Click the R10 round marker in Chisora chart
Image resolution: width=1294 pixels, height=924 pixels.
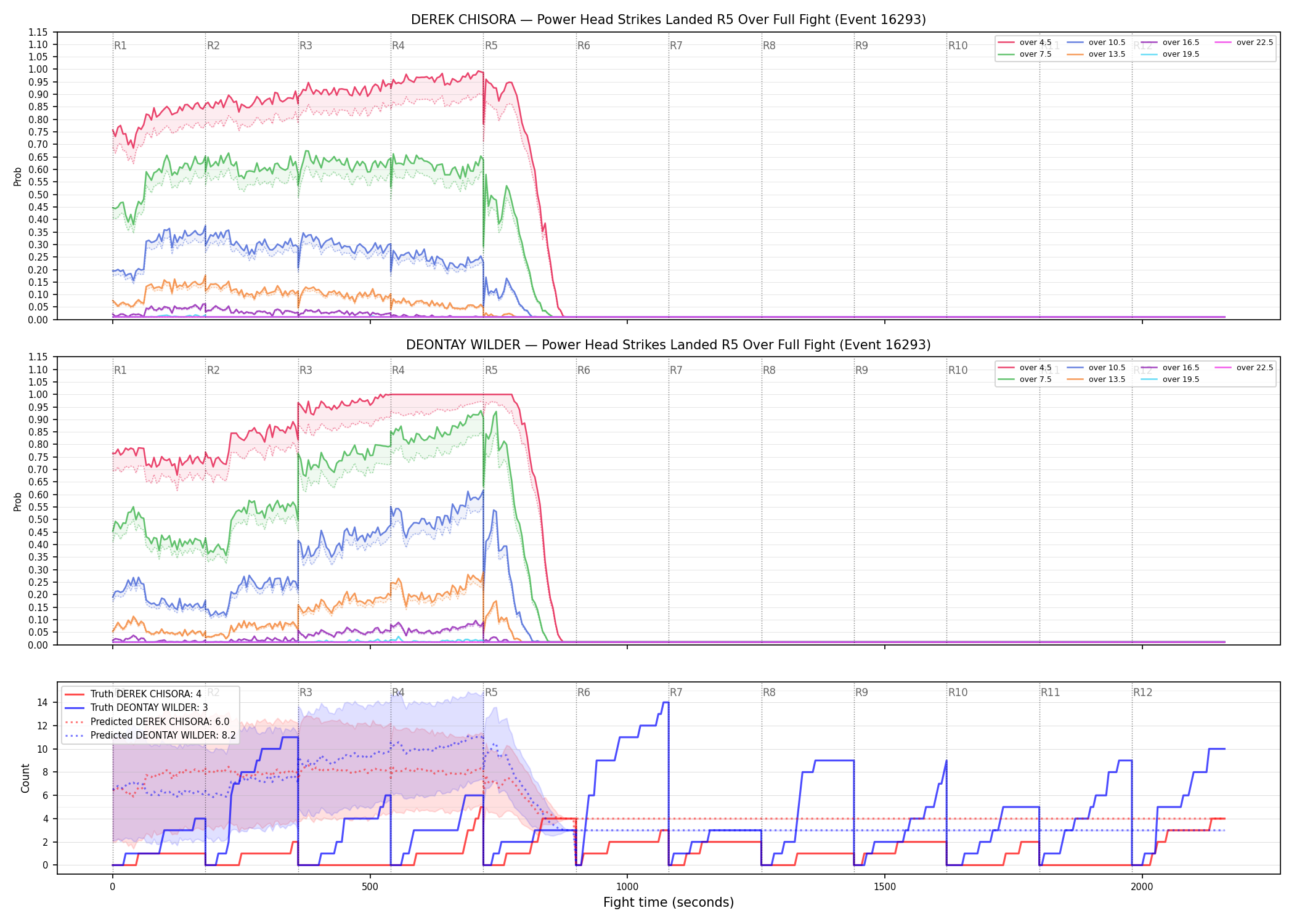pos(958,46)
